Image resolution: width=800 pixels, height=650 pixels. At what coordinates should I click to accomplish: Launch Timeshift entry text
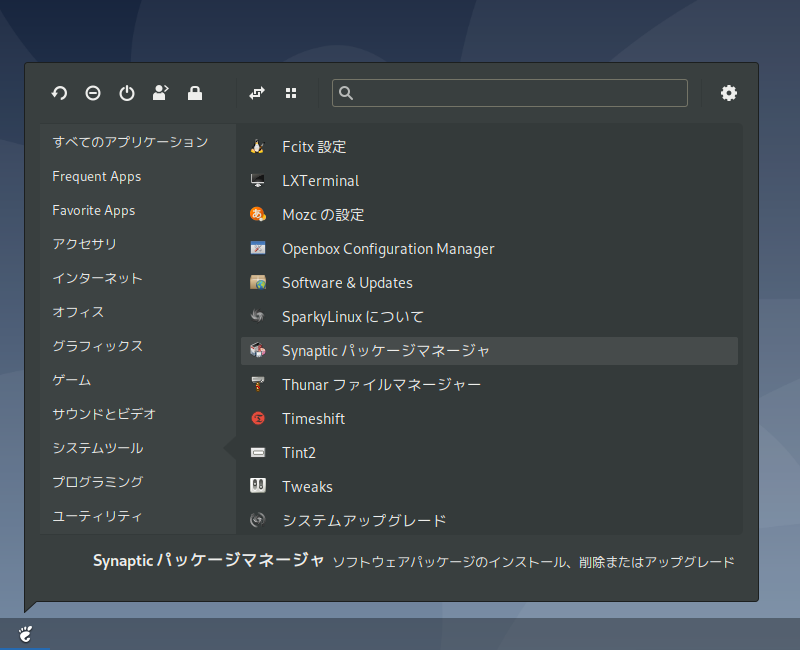(x=313, y=418)
